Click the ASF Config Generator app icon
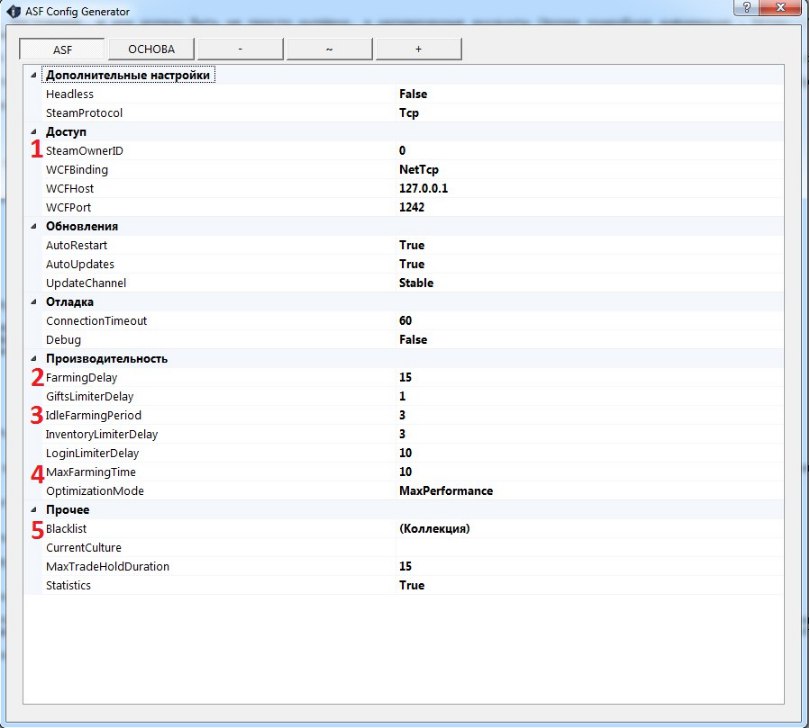Screen dimensions: 809x728 (13, 11)
